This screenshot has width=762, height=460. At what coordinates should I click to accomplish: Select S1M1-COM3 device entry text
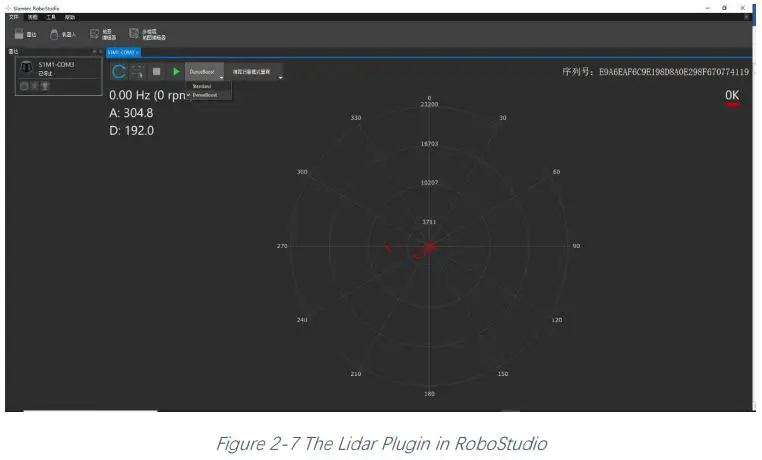point(56,65)
